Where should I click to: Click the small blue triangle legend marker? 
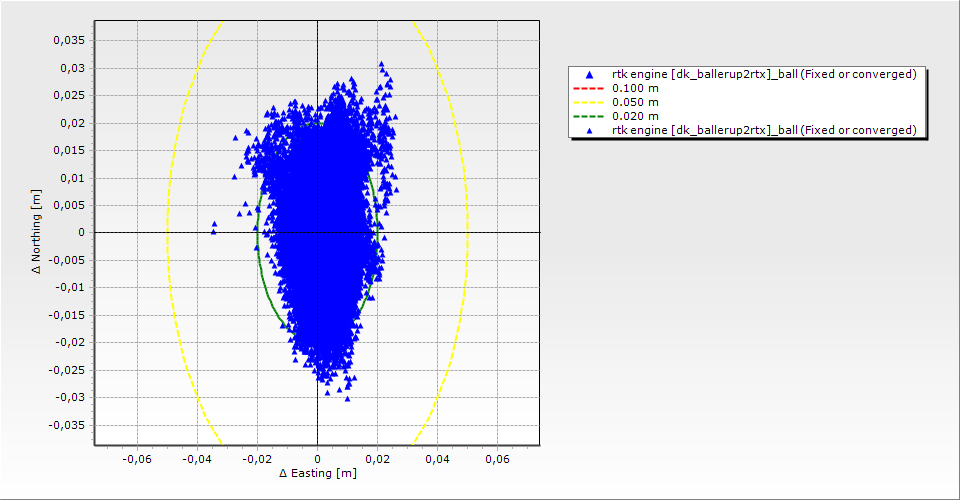[x=589, y=131]
